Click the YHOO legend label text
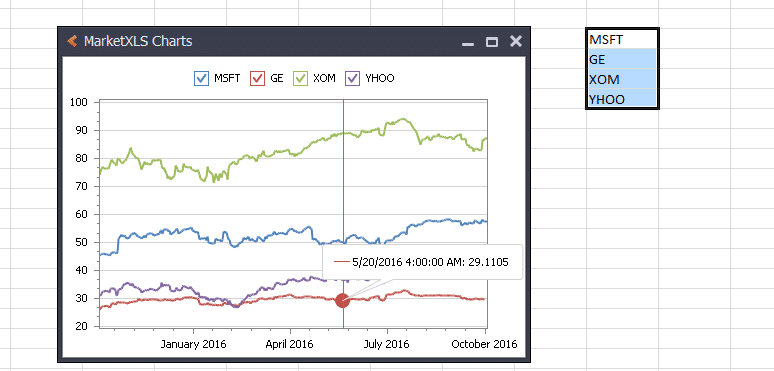Viewport: 774px width, 371px height. point(380,78)
